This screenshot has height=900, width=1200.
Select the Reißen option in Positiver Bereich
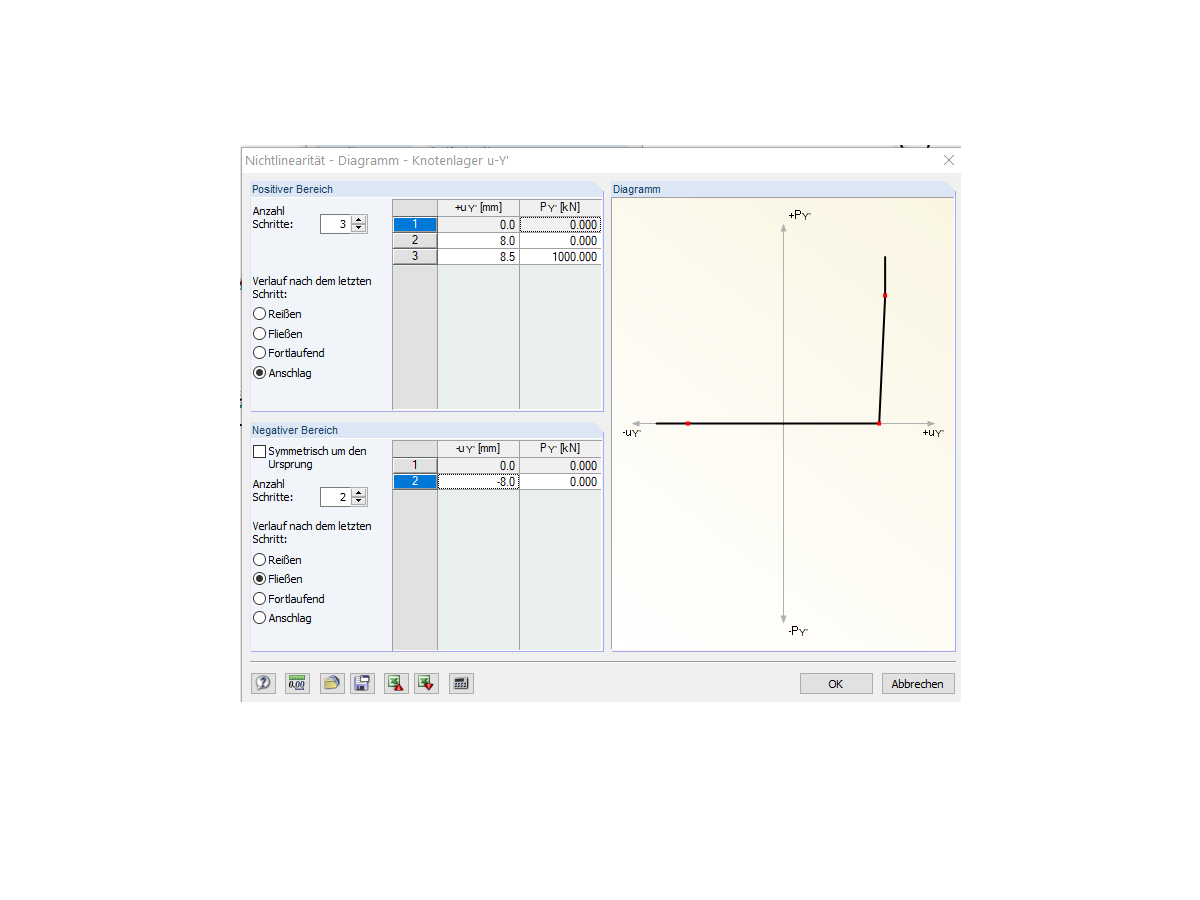pyautogui.click(x=259, y=314)
